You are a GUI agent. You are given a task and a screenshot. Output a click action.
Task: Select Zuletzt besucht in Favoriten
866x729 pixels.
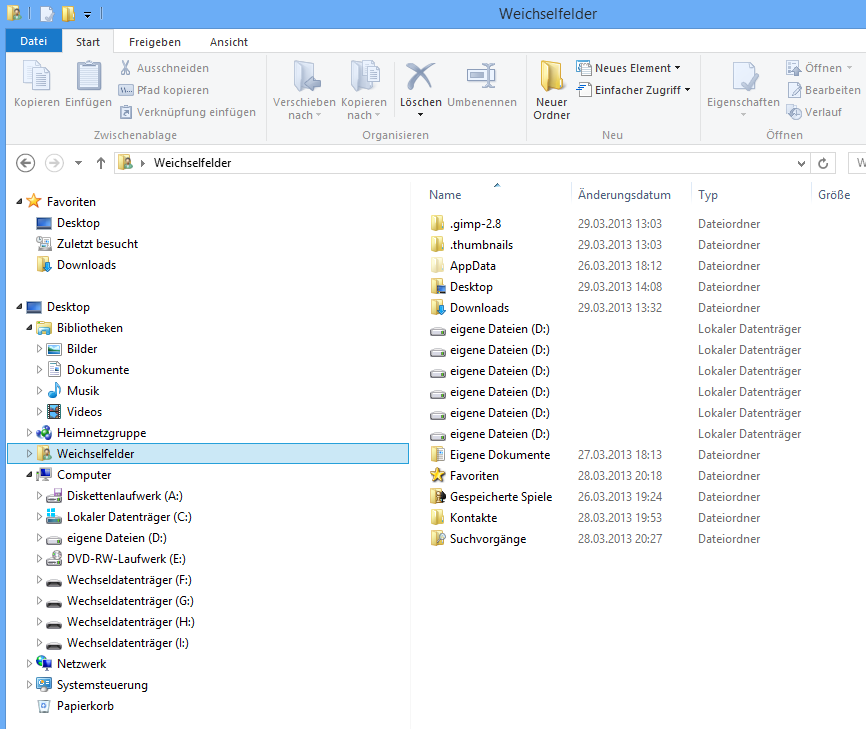[97, 244]
